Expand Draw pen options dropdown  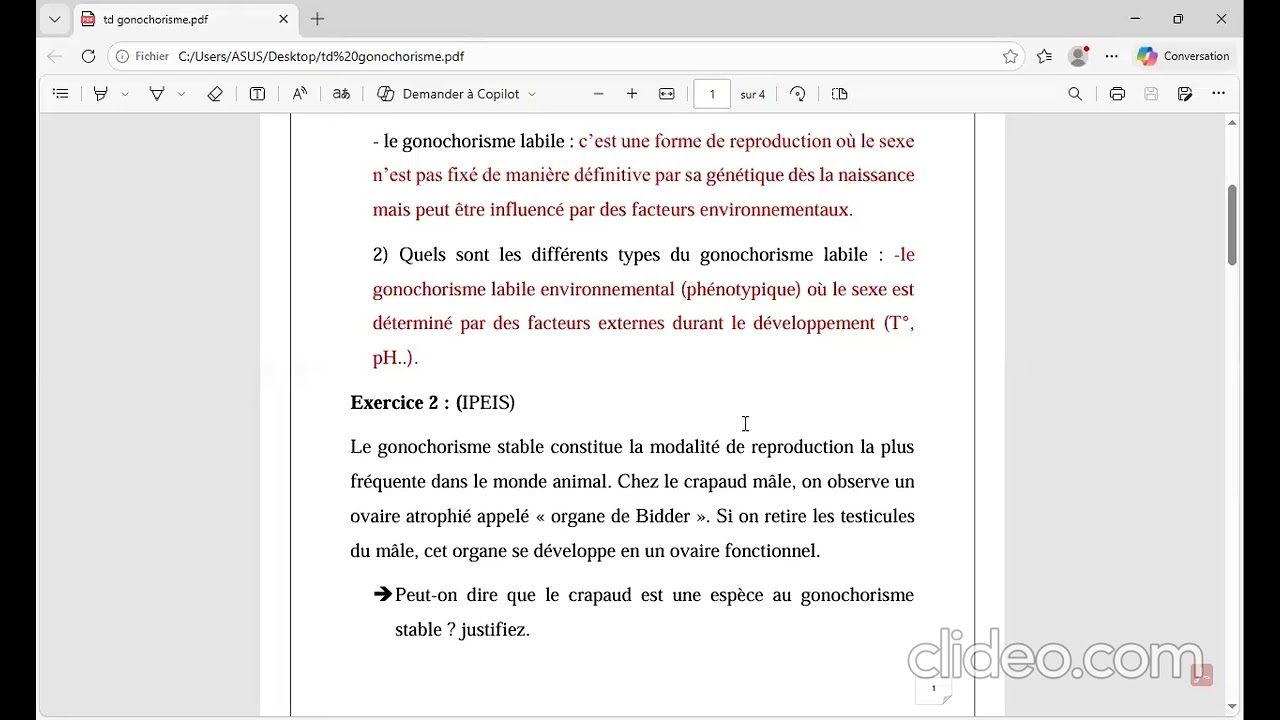tap(181, 94)
